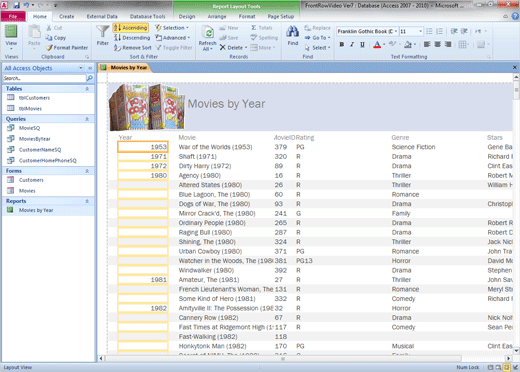Image resolution: width=520 pixels, height=372 pixels.
Task: Click the navigation Search box
Action: pyautogui.click(x=44, y=78)
